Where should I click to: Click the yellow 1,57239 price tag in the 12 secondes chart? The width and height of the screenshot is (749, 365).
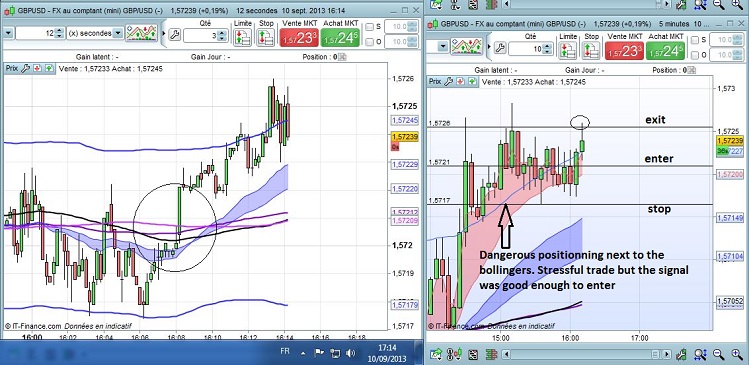(x=405, y=137)
